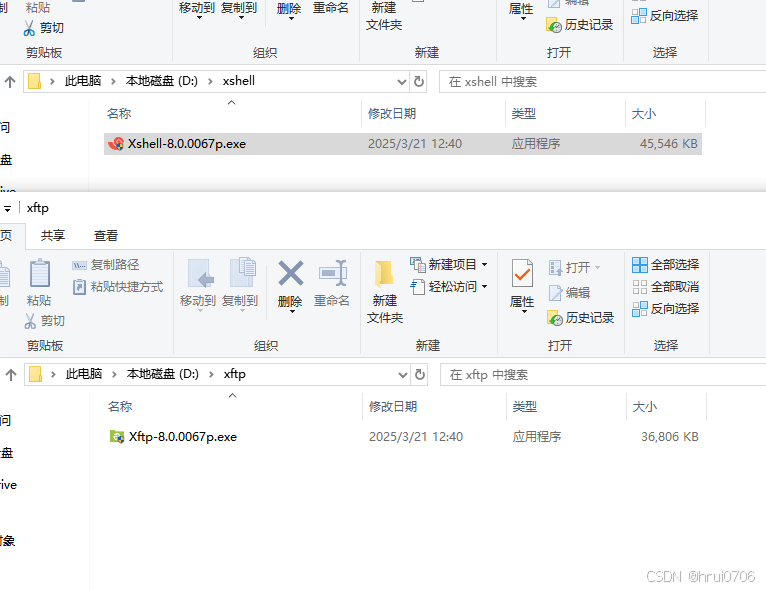
Task: Click 此电脑 breadcrumb in xftp window
Action: [84, 374]
